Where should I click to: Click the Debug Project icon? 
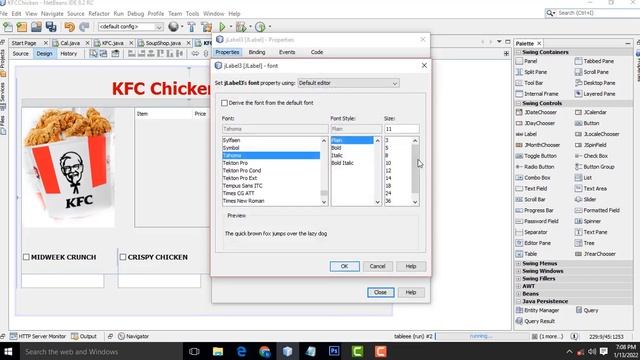(x=241, y=27)
